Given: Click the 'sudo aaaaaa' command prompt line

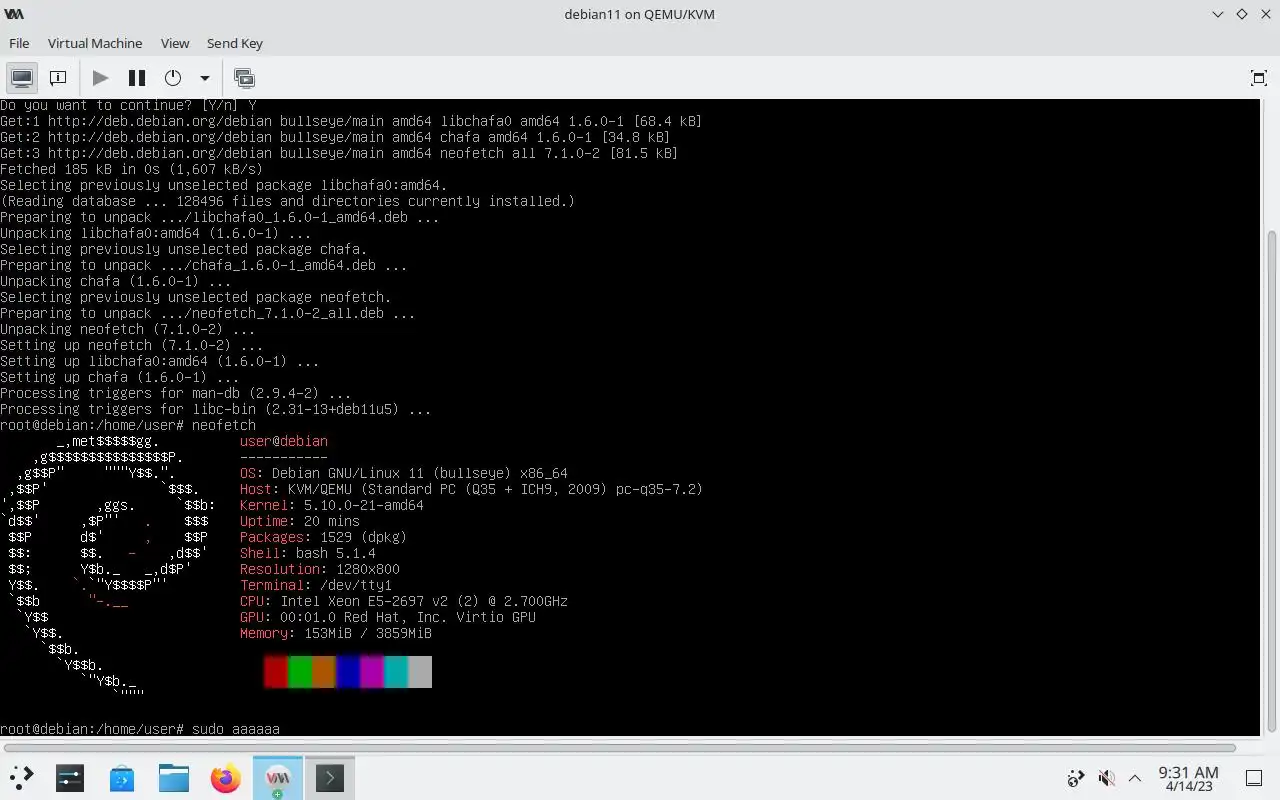Looking at the screenshot, I should point(140,729).
